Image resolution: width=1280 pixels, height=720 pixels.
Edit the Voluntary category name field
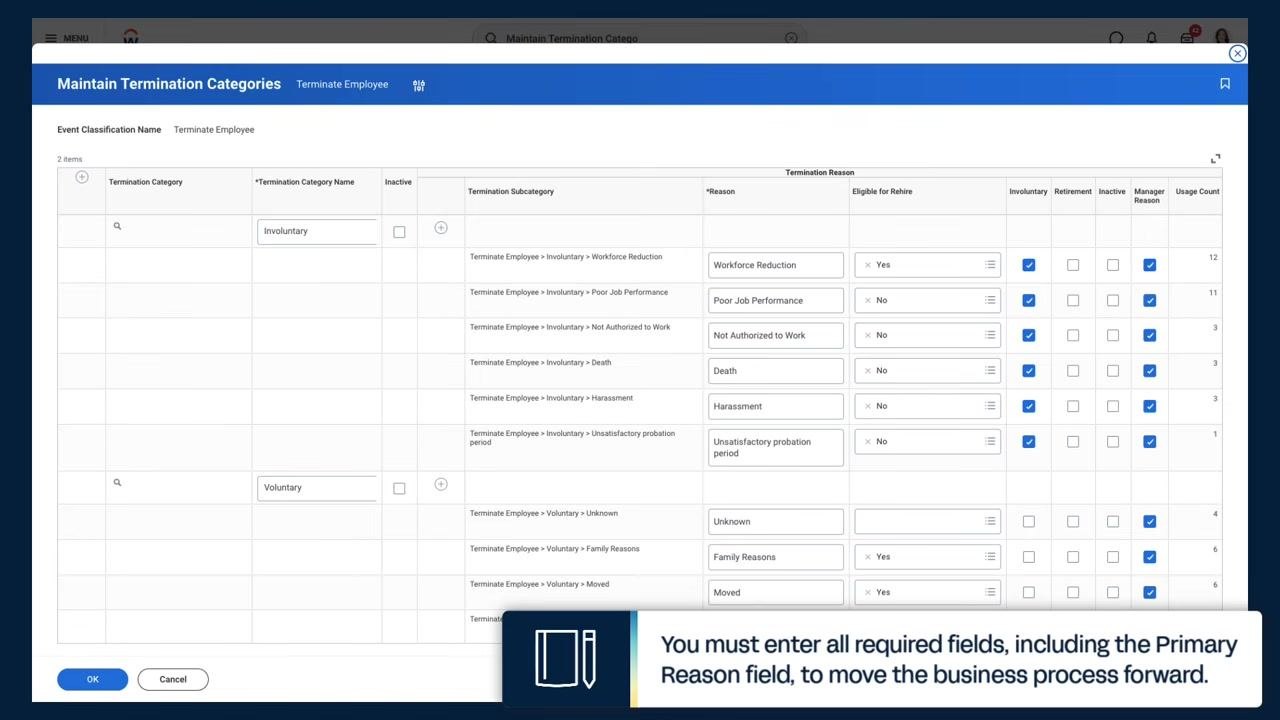point(317,488)
